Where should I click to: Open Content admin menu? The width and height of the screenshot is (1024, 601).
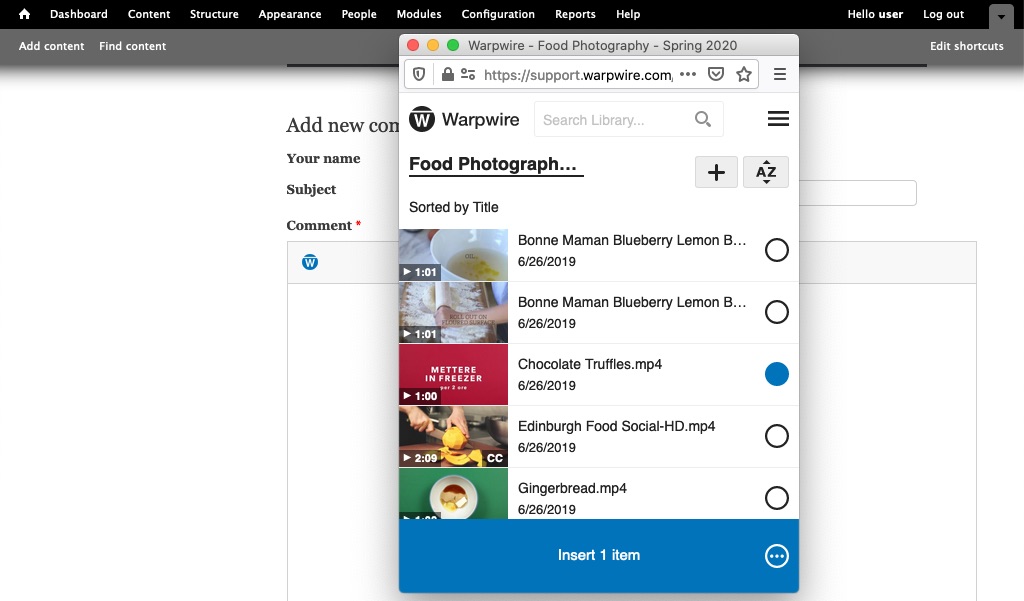(x=149, y=14)
